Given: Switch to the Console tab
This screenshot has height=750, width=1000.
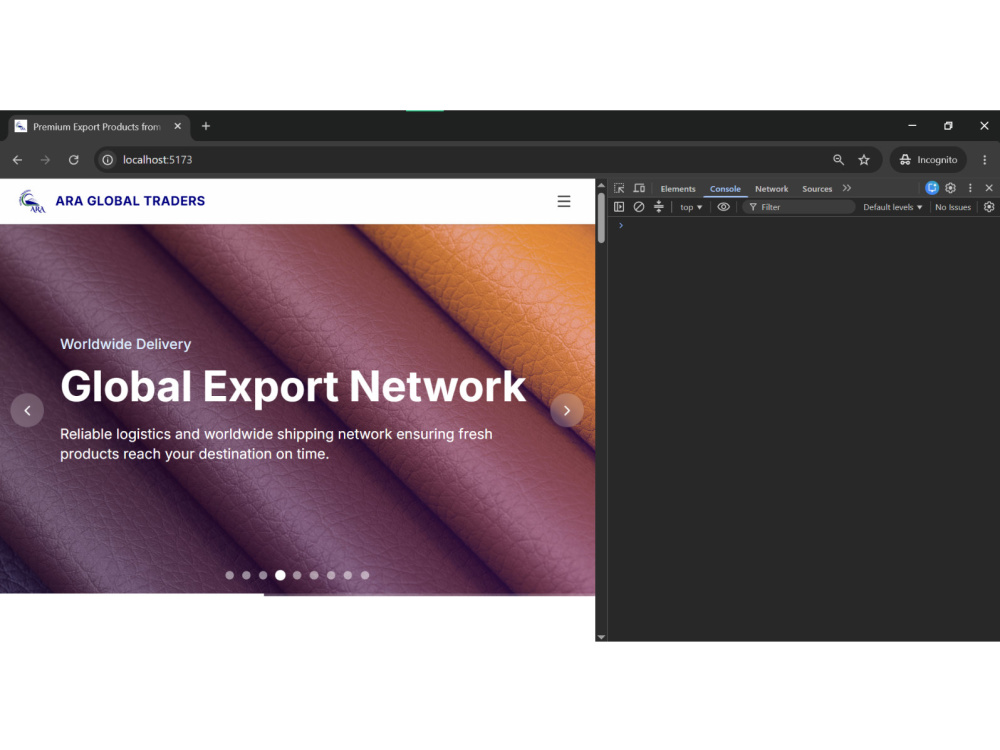Looking at the screenshot, I should click(x=725, y=189).
